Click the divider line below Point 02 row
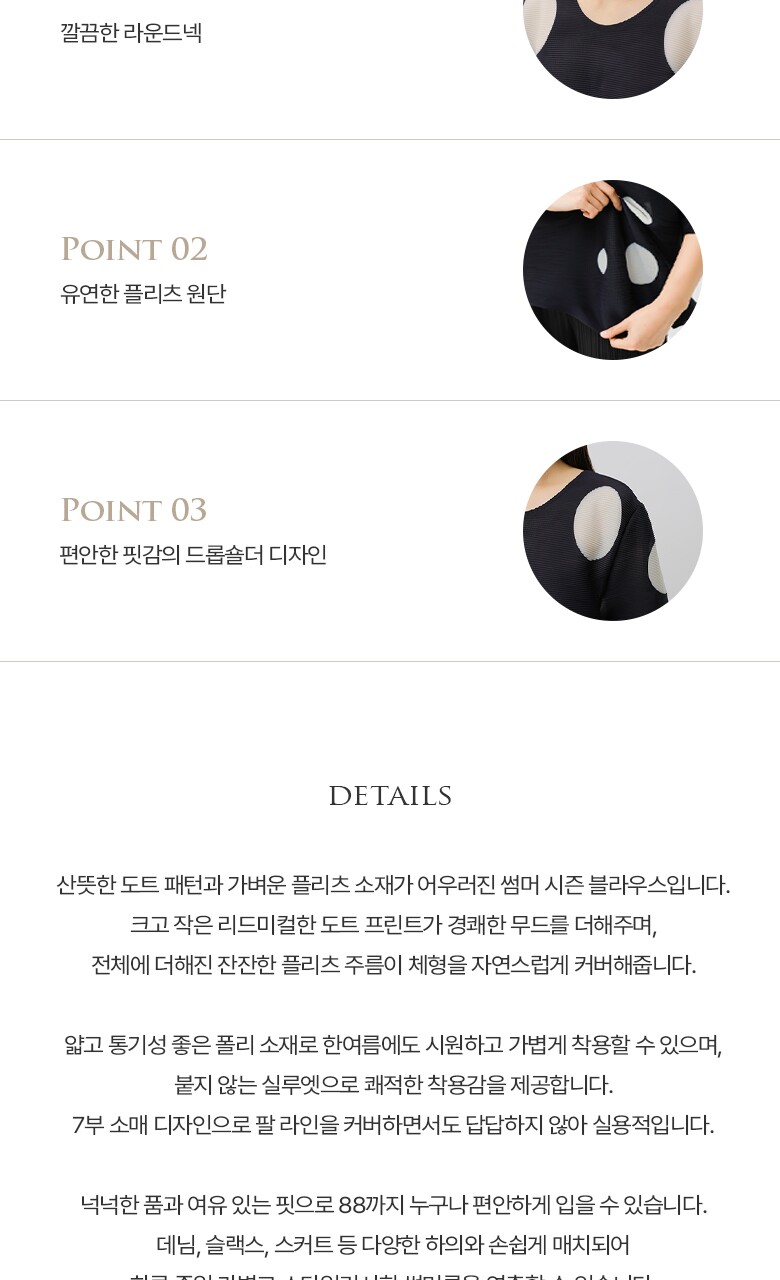The height and width of the screenshot is (1280, 780). tap(390, 401)
